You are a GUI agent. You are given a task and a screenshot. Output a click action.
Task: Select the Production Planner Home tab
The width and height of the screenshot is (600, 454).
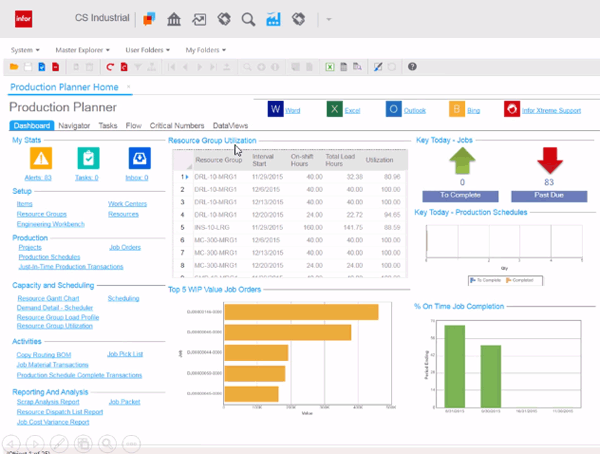64,87
